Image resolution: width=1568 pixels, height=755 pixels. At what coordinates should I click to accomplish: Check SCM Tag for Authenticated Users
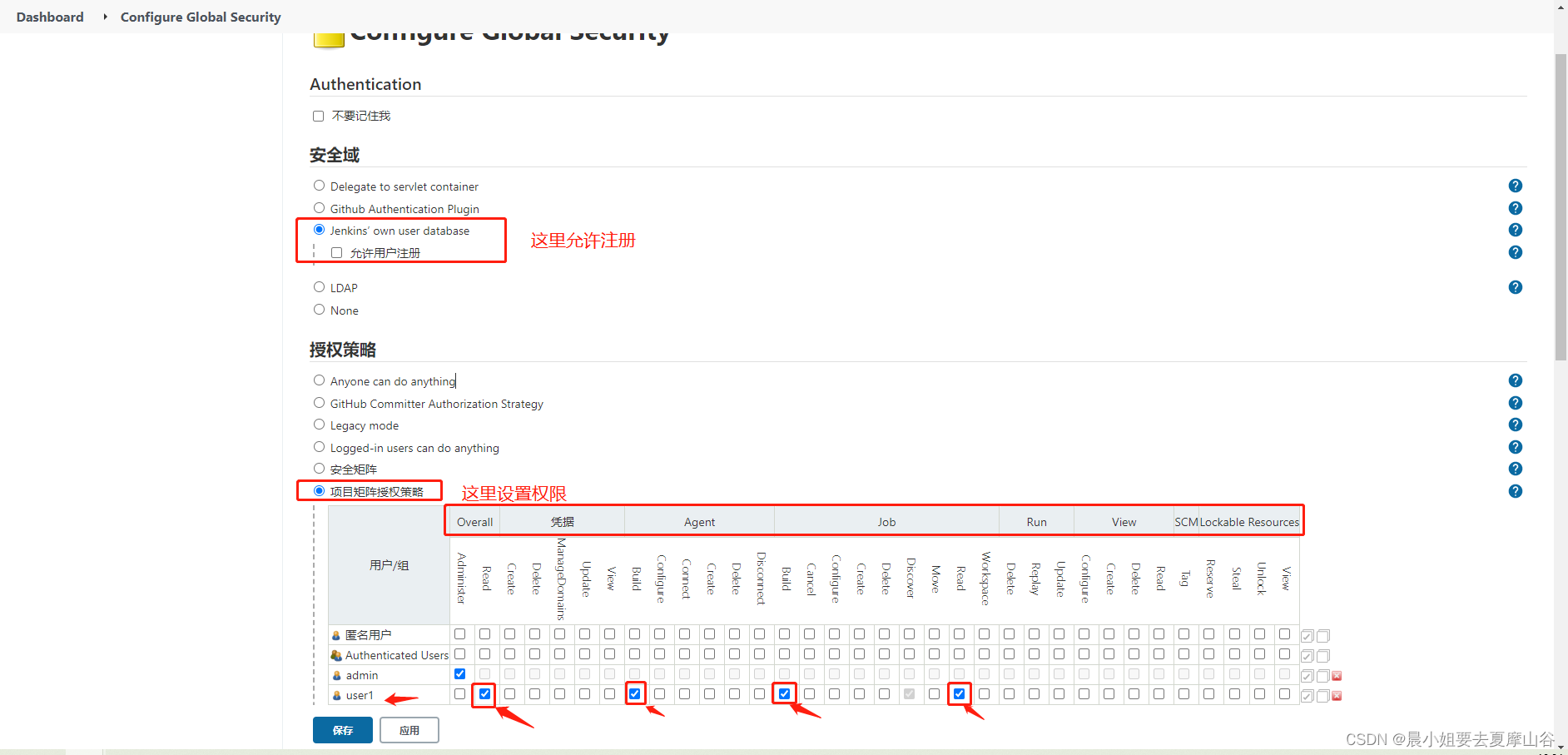coord(1183,654)
